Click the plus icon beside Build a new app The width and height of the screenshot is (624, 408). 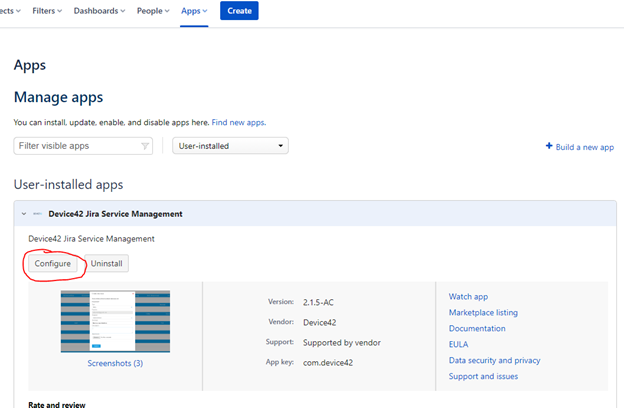point(549,146)
